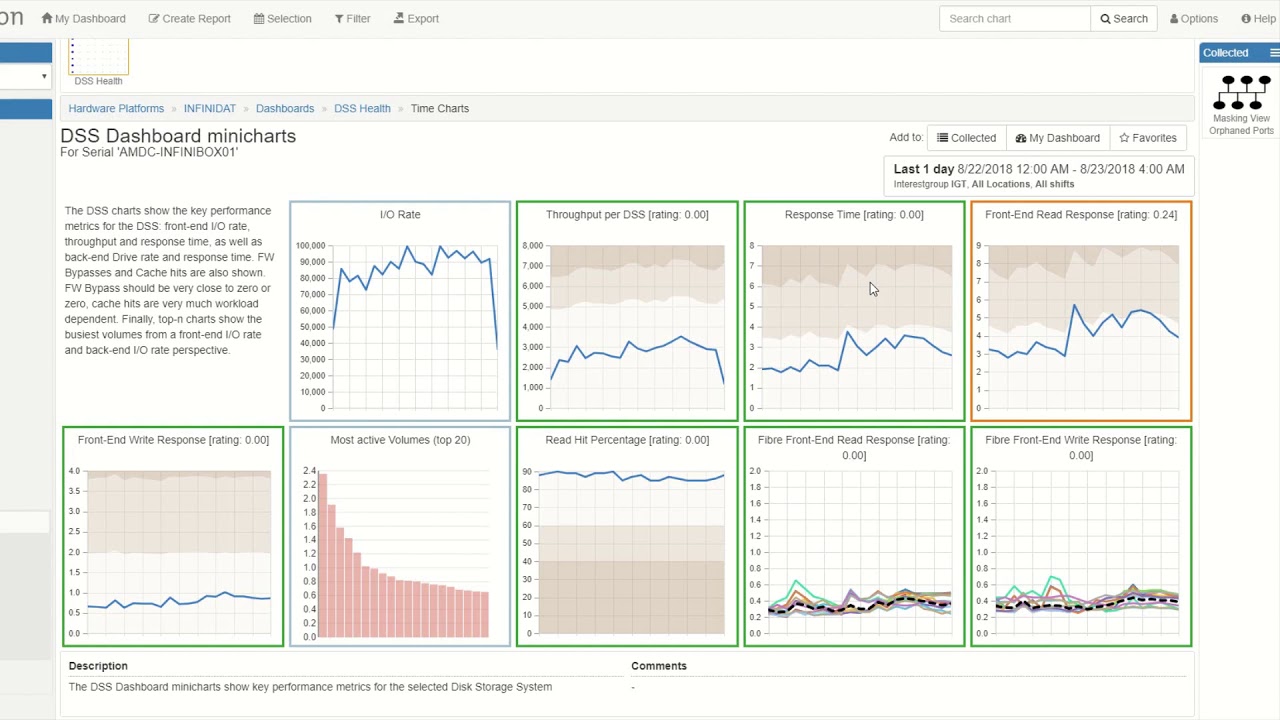
Task: Go to Hardware Platforms breadcrumb
Action: [116, 108]
